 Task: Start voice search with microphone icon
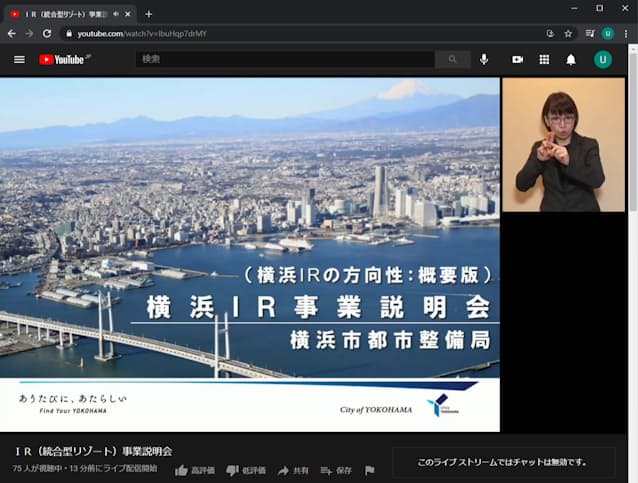[x=484, y=60]
